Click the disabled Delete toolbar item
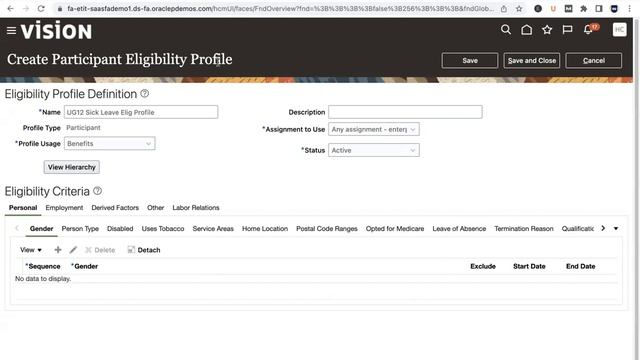Image resolution: width=640 pixels, height=360 pixels. click(x=100, y=250)
